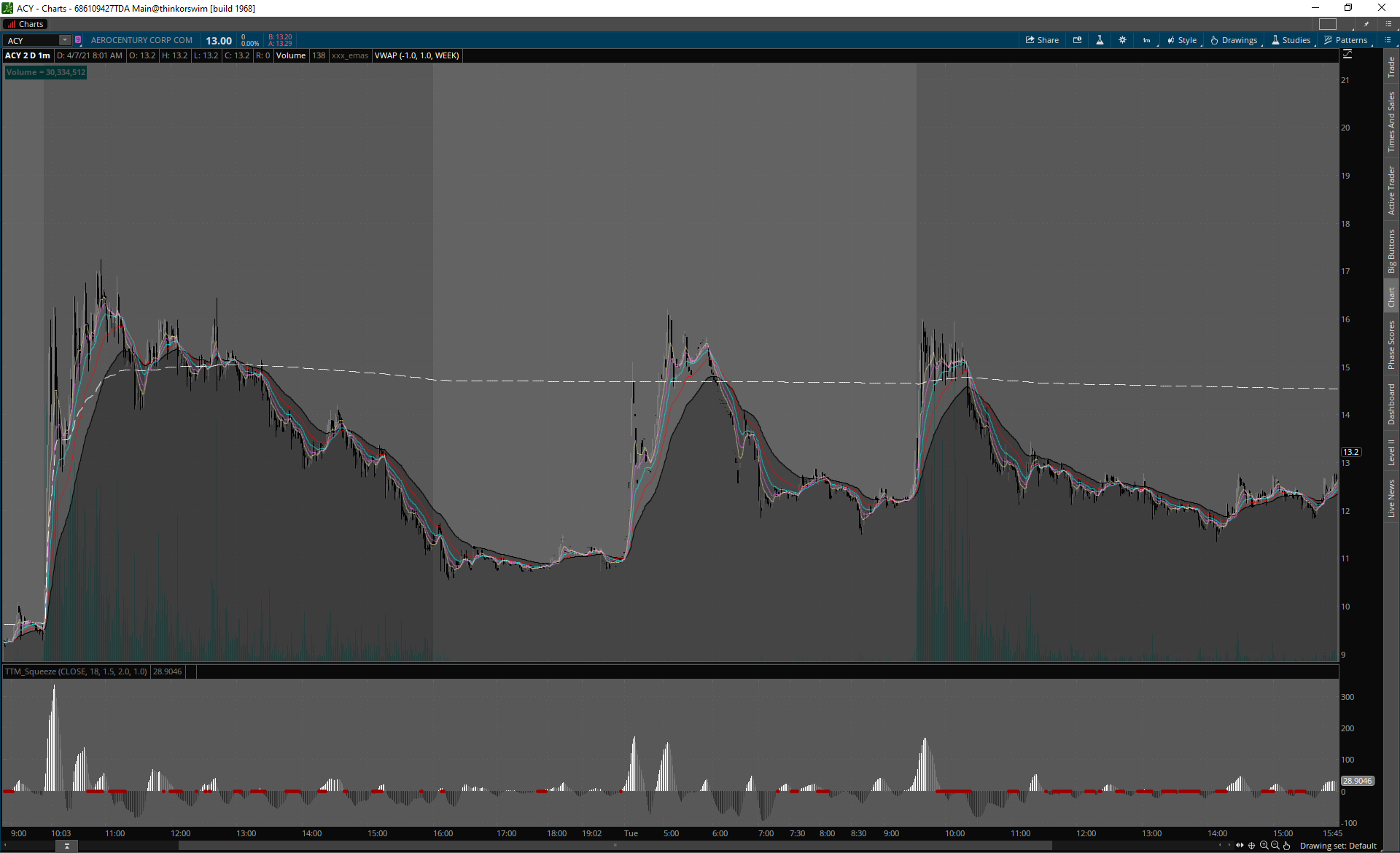
Task: Toggle the pin window icon
Action: click(1366, 24)
